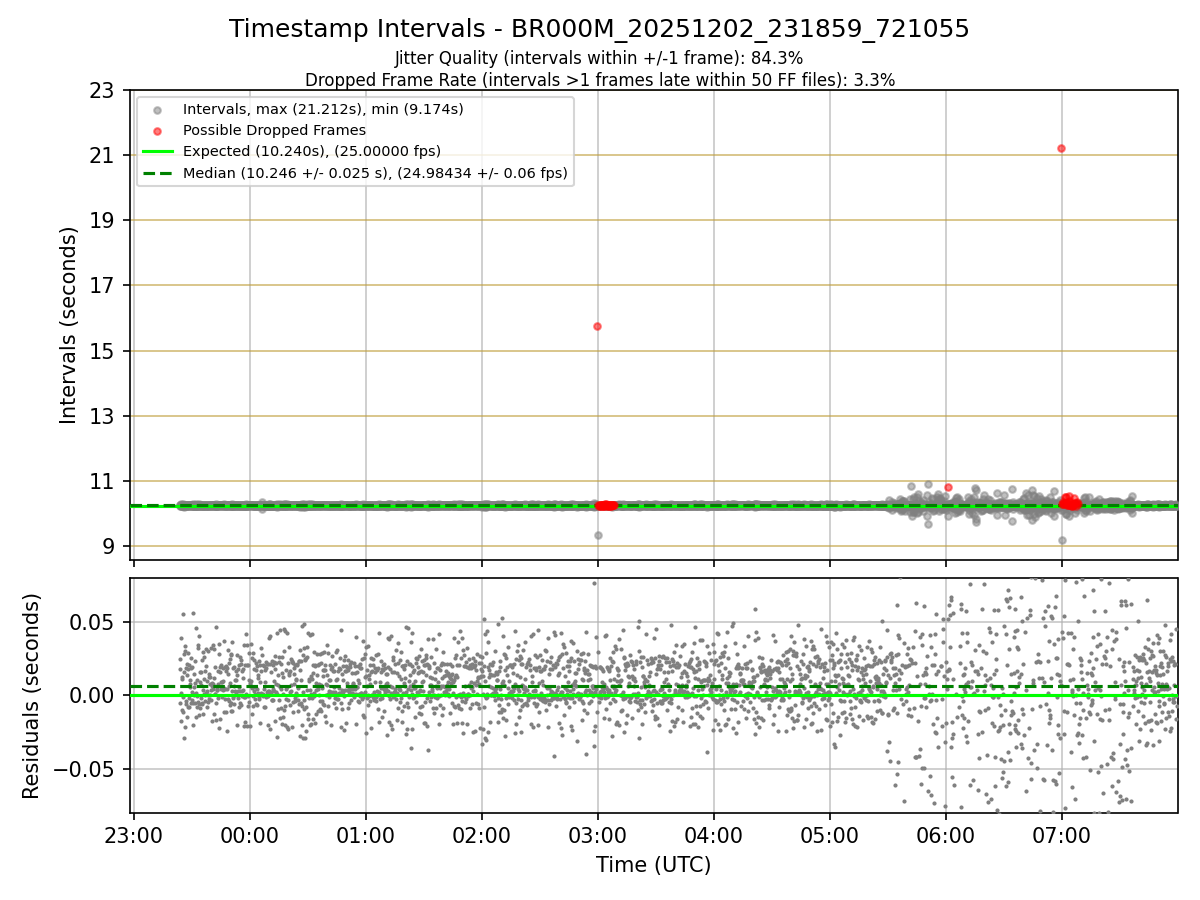Viewport: 1200px width, 900px height.
Task: Click x-axis tick label '04:00'
Action: (714, 836)
